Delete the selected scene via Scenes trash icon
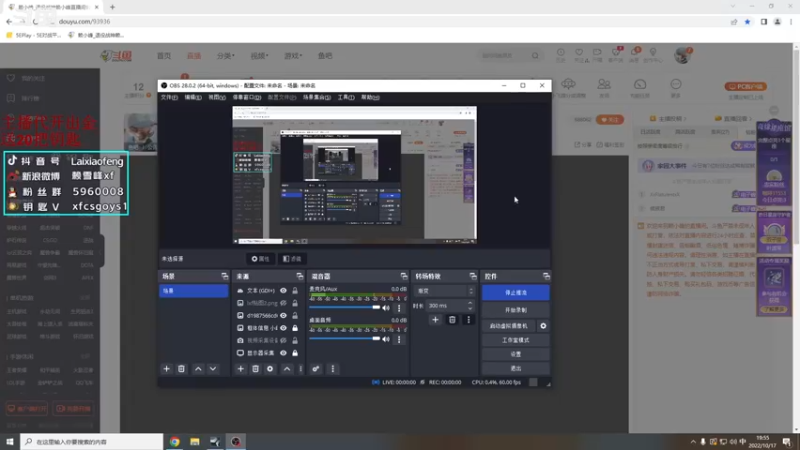 [x=181, y=369]
